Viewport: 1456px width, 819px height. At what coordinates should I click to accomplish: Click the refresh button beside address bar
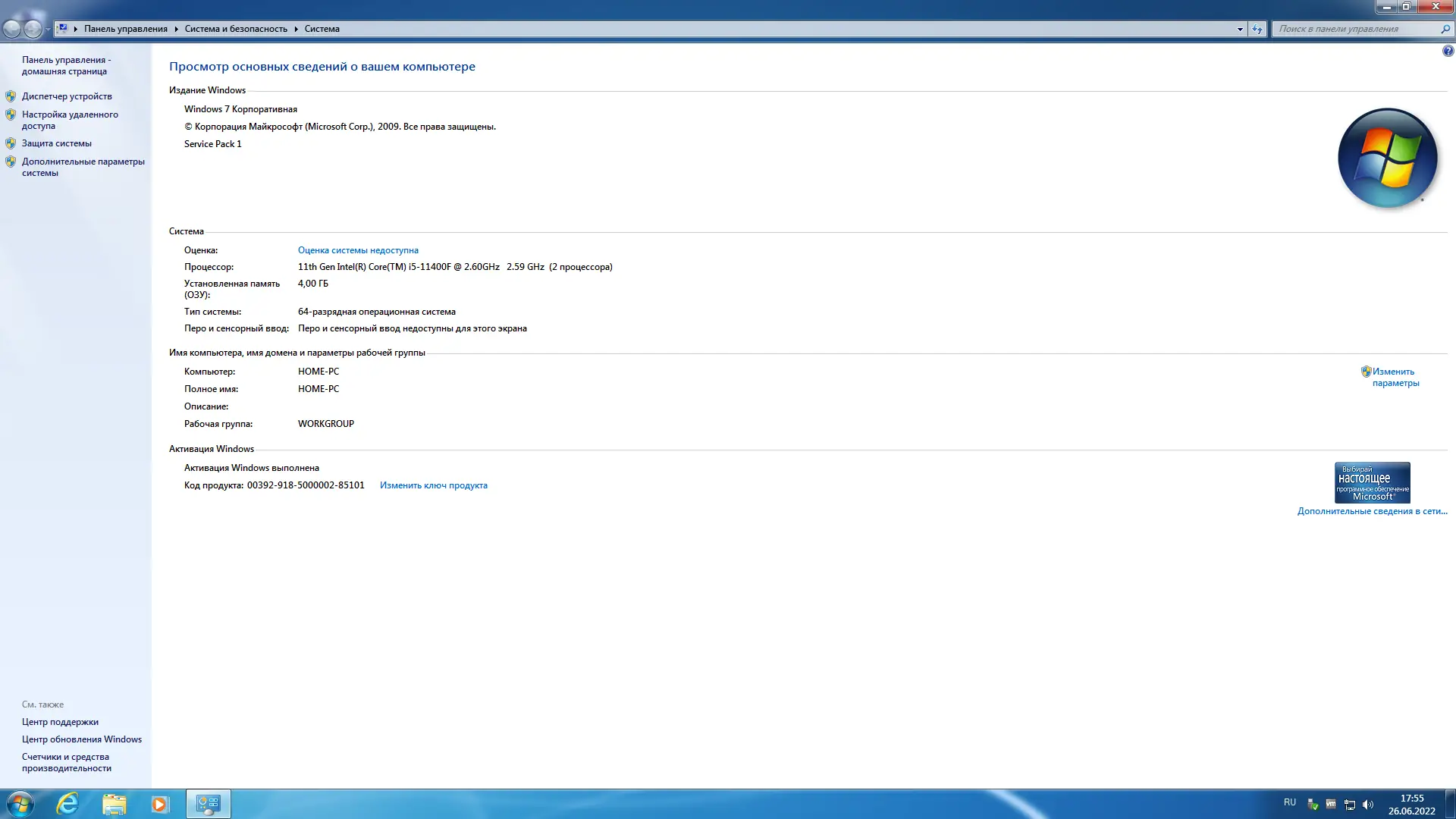pos(1257,29)
